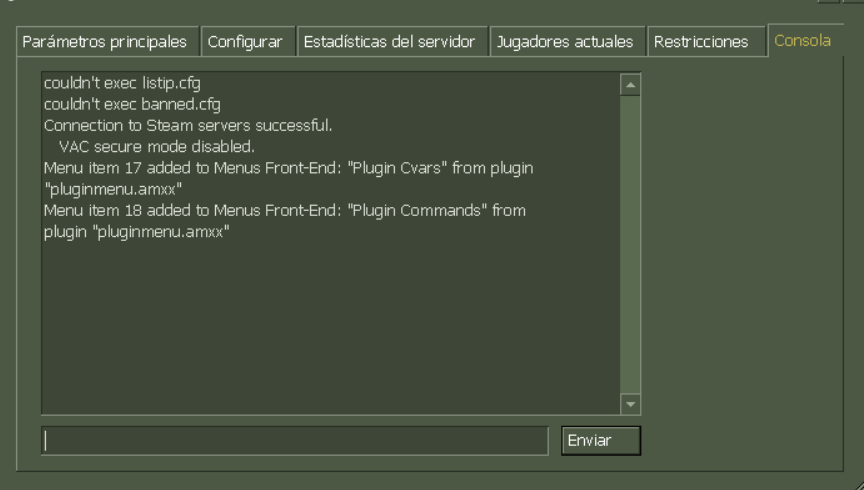This screenshot has height=490, width=864.
Task: Focus the console command input field
Action: point(295,440)
